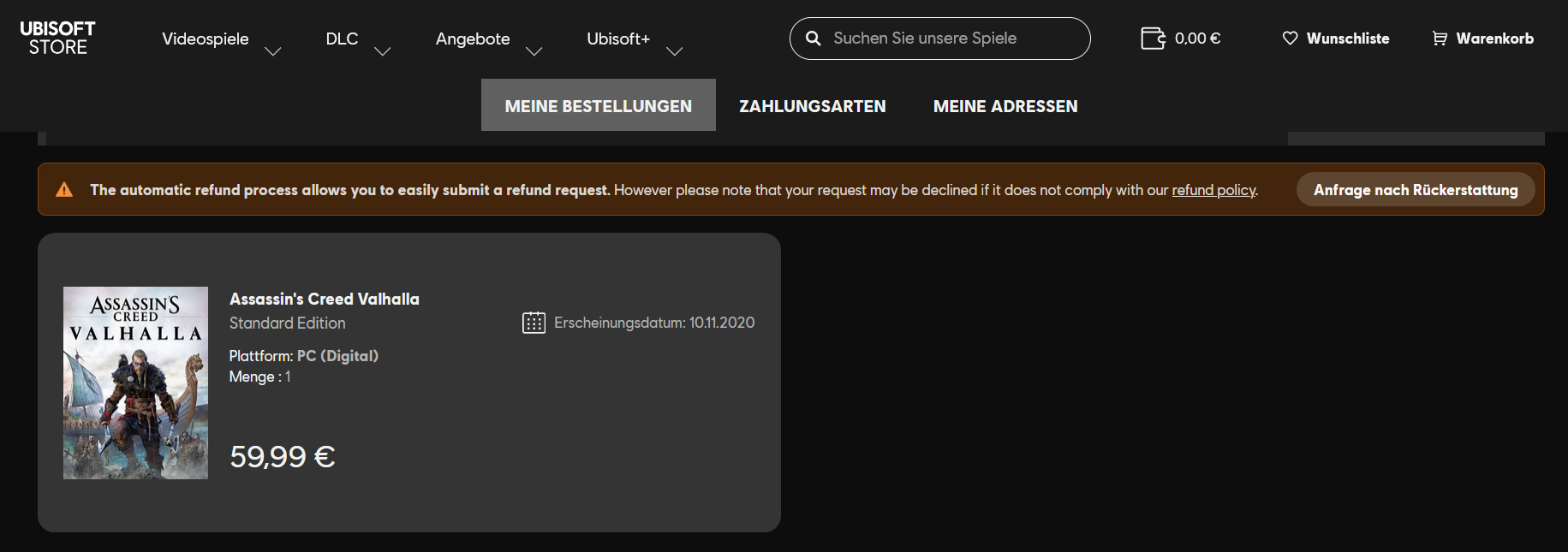Open the Ubisoft+ menu
Viewport: 1568px width, 552px height.
click(618, 39)
